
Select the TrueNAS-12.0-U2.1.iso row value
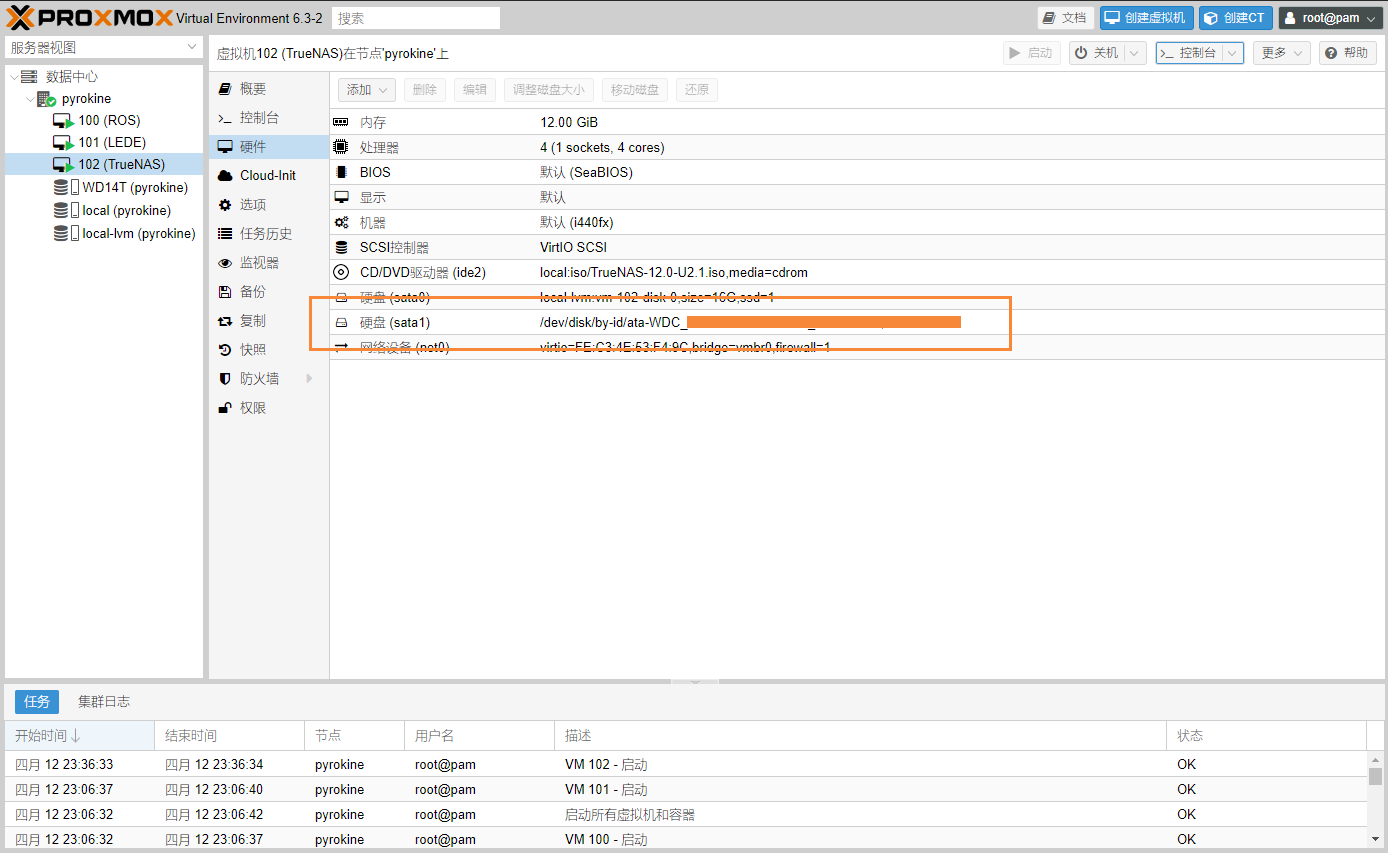[x=674, y=272]
